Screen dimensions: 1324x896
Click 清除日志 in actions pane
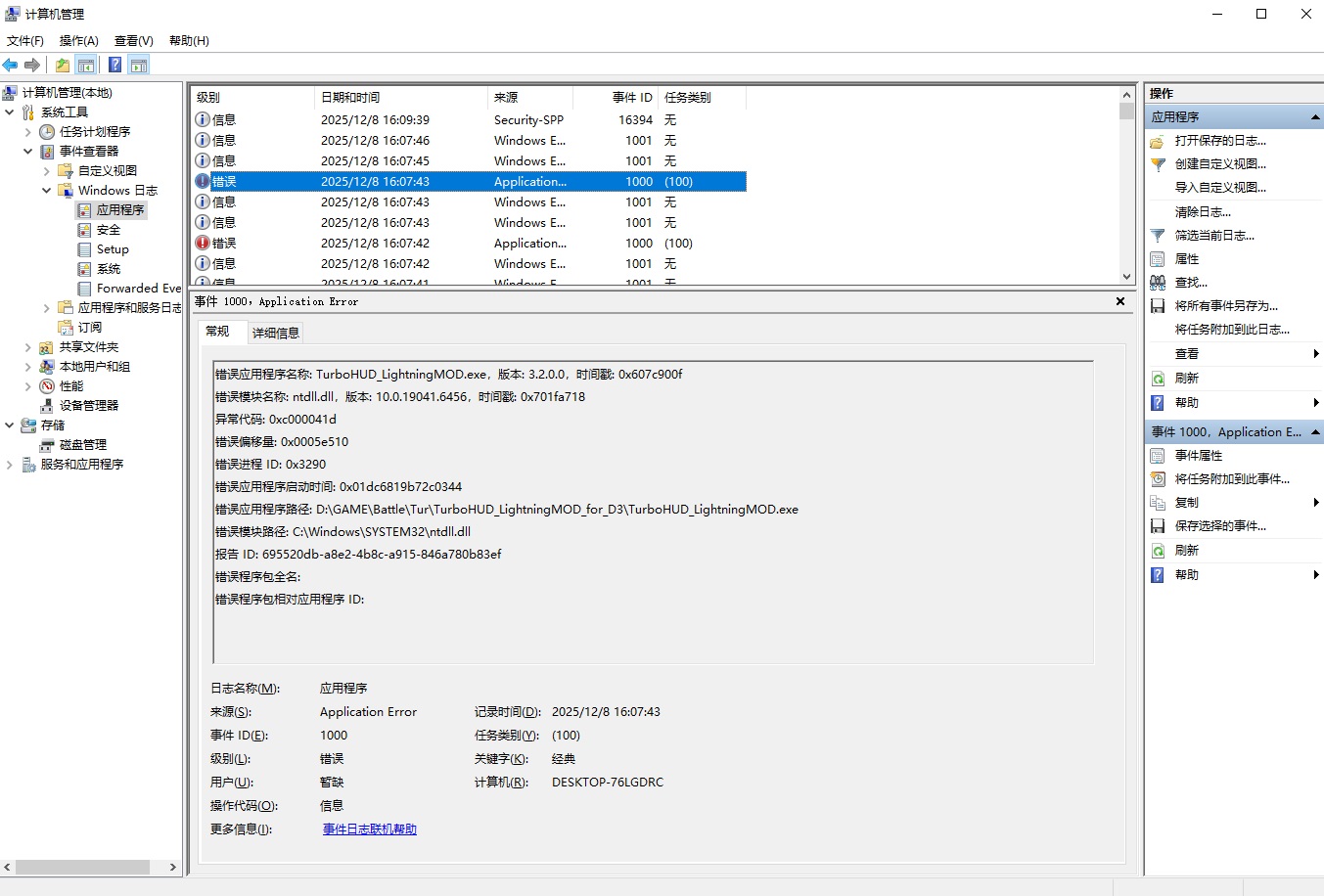pyautogui.click(x=1203, y=212)
